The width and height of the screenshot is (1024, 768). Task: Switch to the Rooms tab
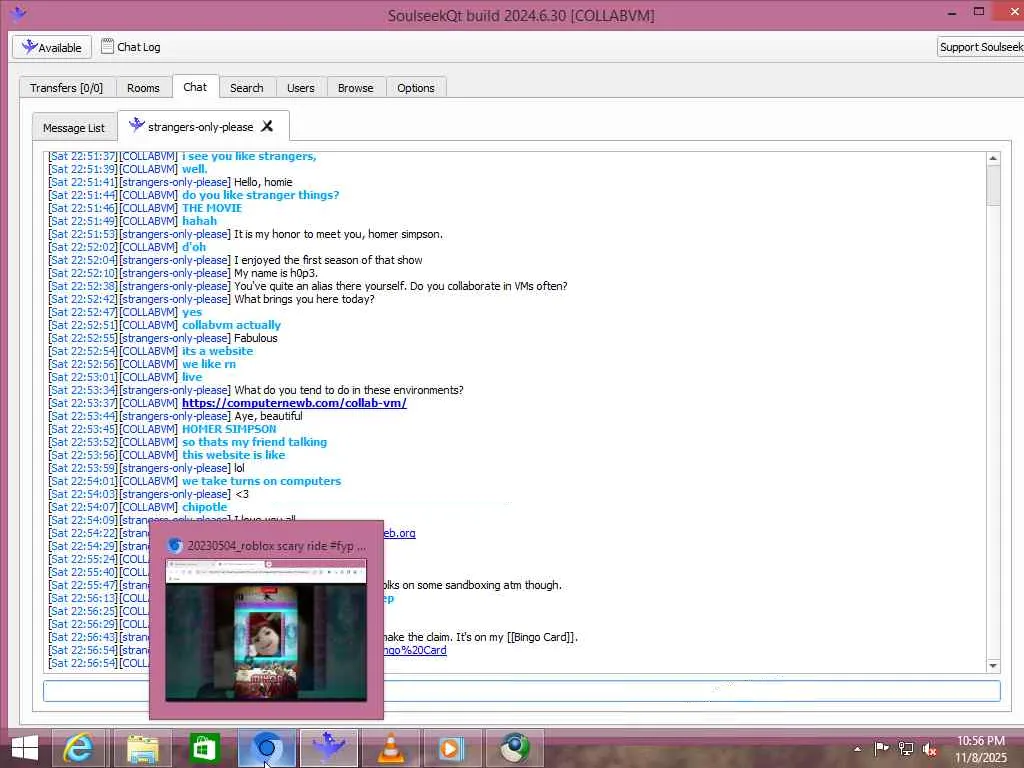pos(143,88)
